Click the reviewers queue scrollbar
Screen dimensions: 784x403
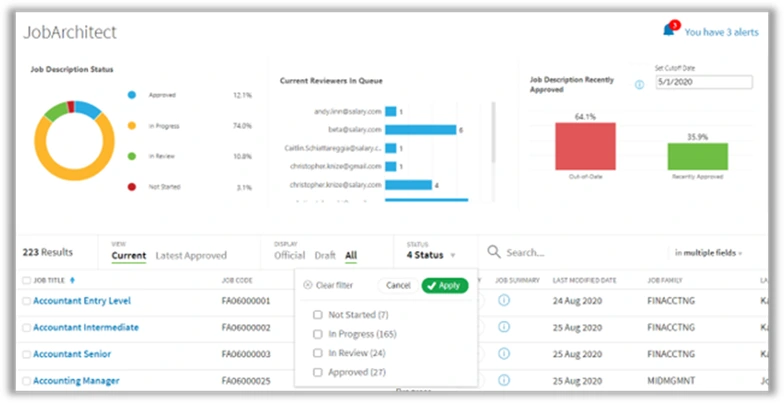click(494, 132)
